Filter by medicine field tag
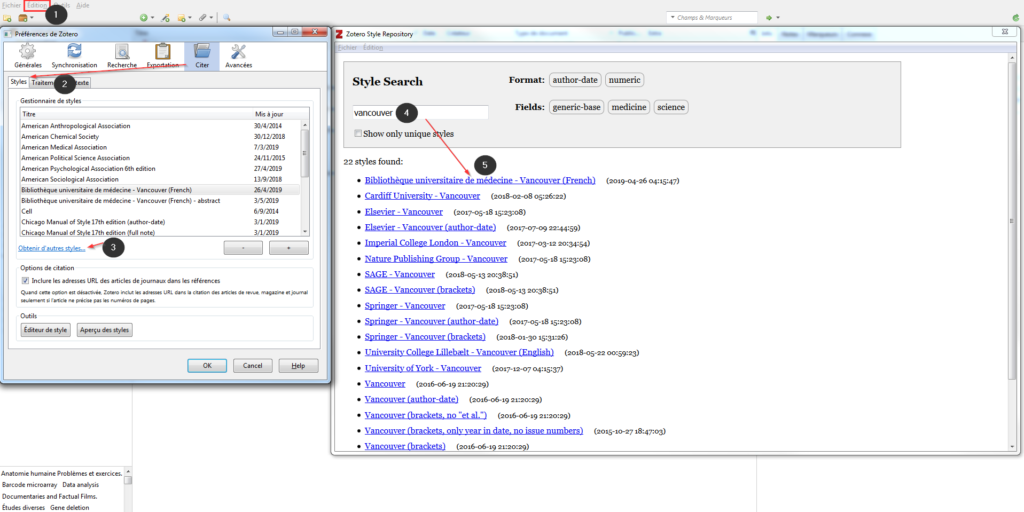The height and width of the screenshot is (512, 1024). pos(629,107)
